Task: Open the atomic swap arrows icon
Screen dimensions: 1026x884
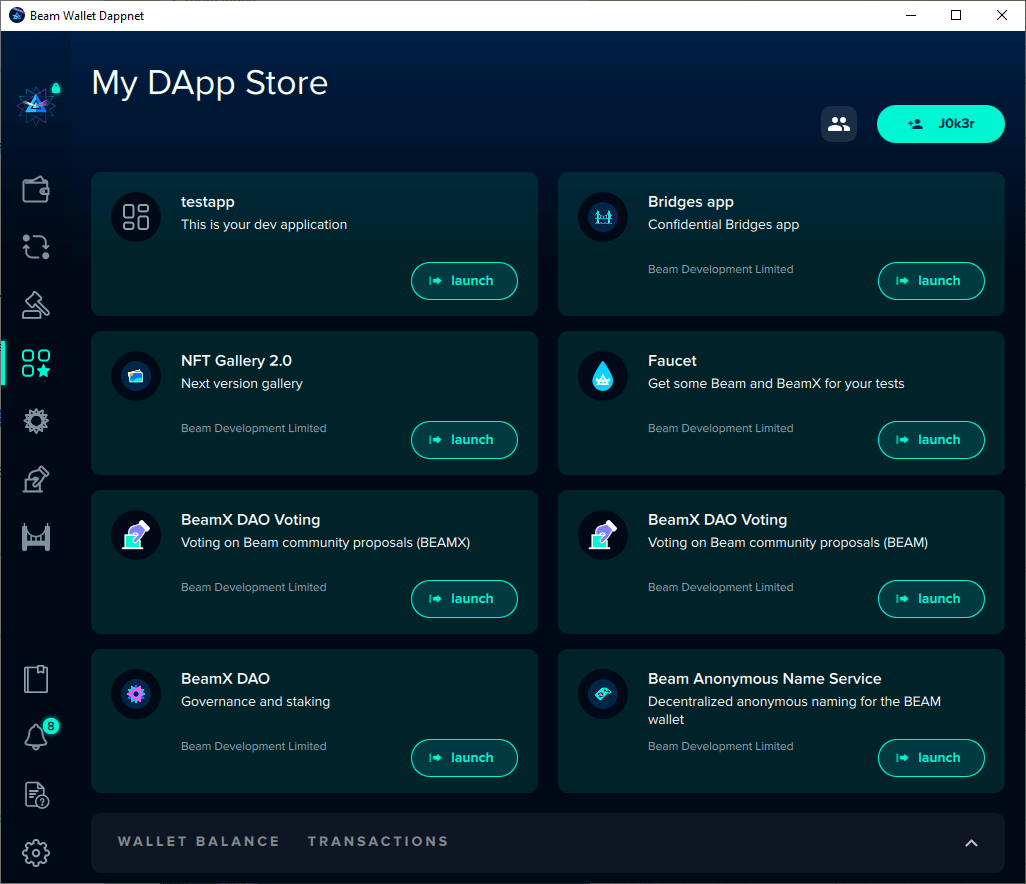Action: pos(36,247)
